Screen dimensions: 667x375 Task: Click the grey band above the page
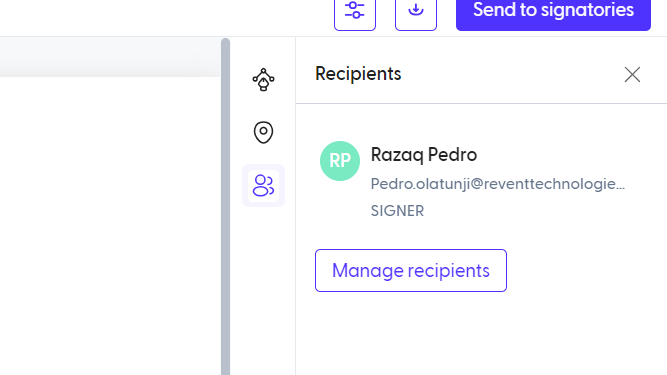click(110, 57)
